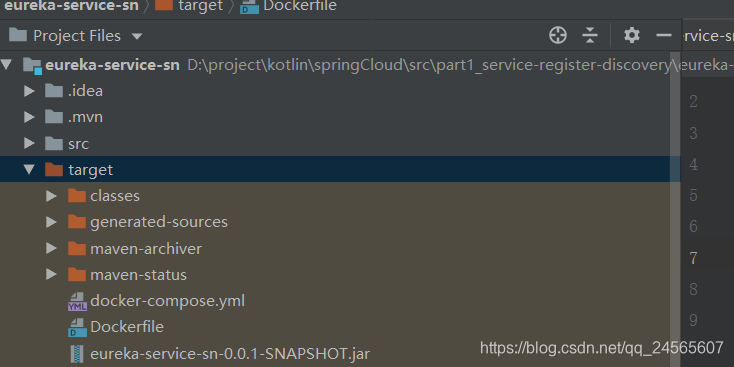Click Dockerfile in the breadcrumb bar
The width and height of the screenshot is (734, 367).
pos(300,6)
